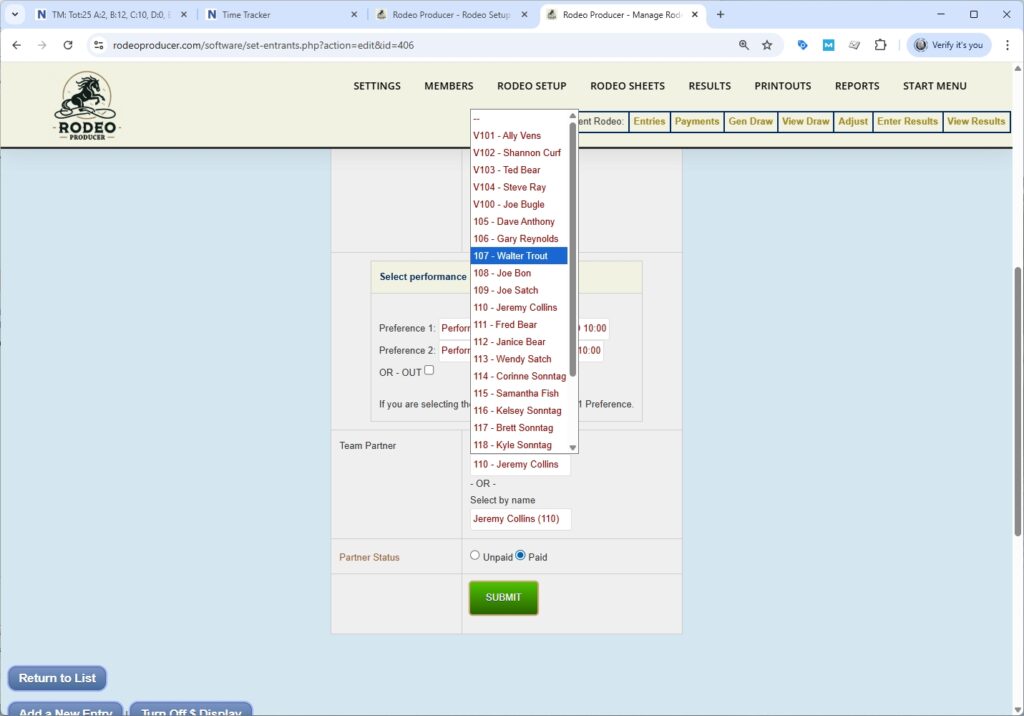
Task: Click the zoom magnifier icon in address bar
Action: [744, 45]
